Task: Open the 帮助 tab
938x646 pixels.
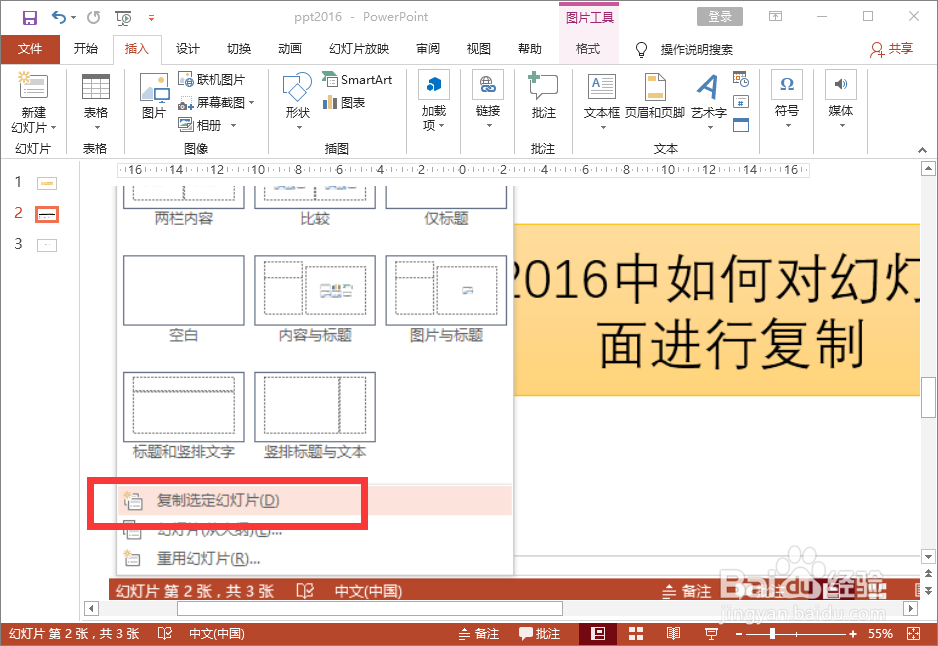Action: pos(529,48)
